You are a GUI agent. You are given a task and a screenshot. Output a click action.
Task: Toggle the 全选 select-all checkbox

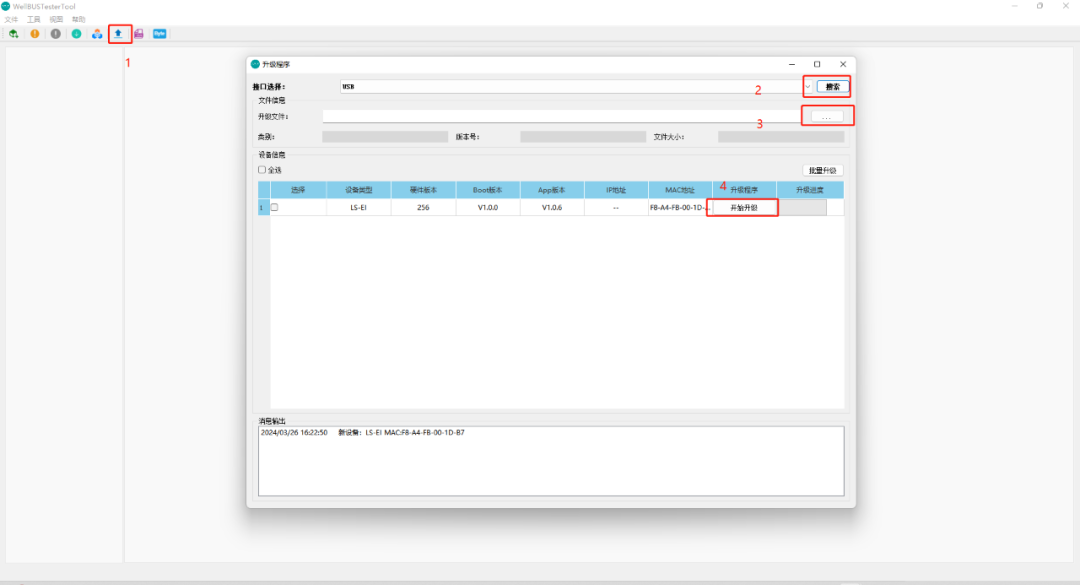262,170
